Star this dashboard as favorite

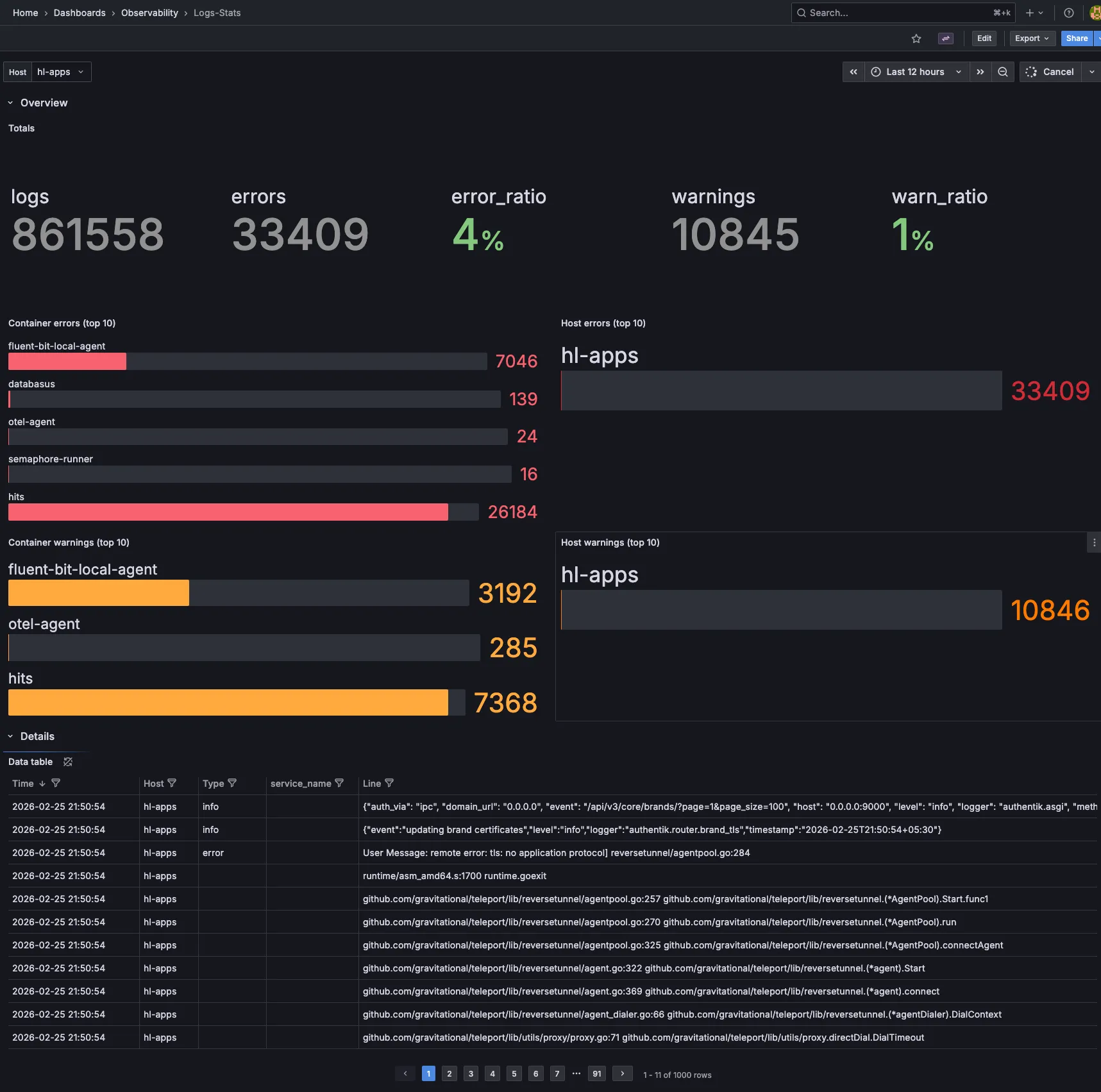coord(916,38)
